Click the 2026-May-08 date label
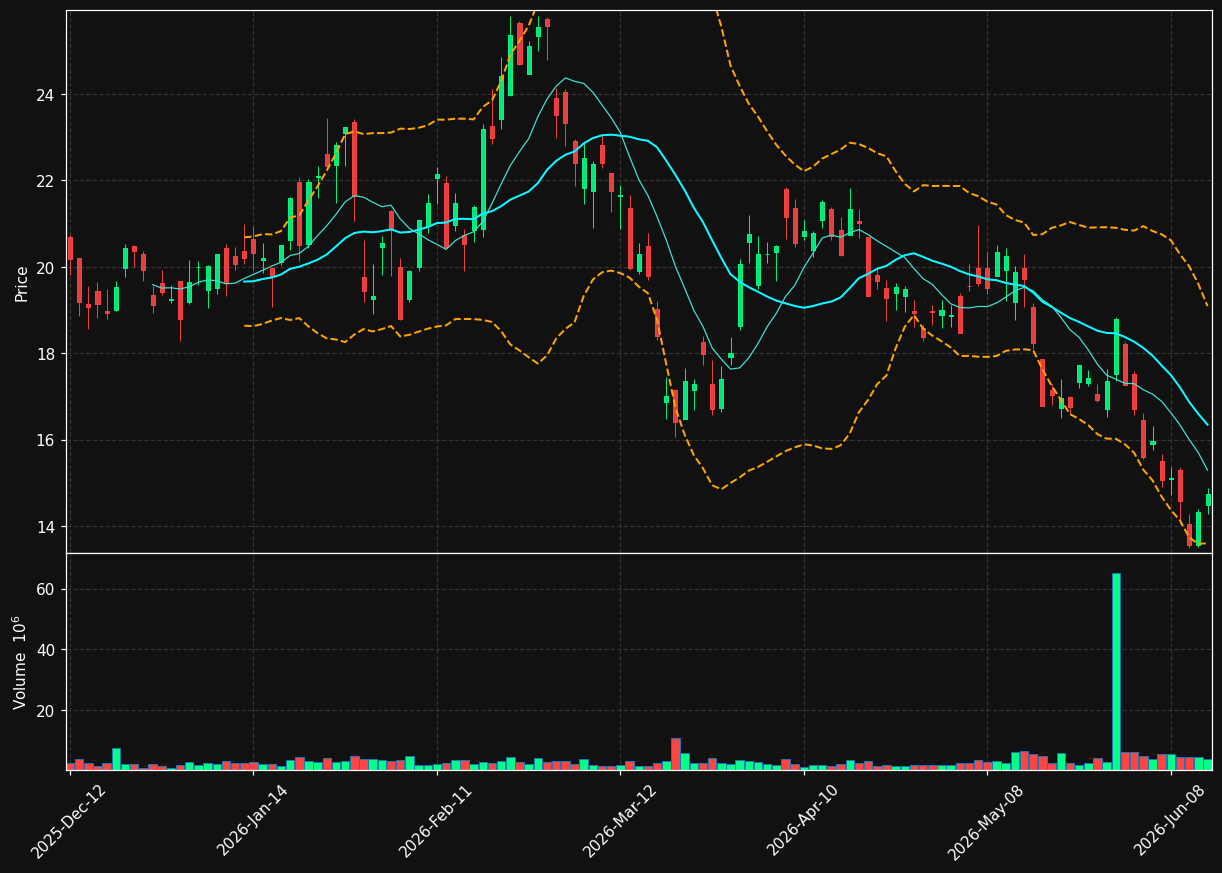 (986, 821)
